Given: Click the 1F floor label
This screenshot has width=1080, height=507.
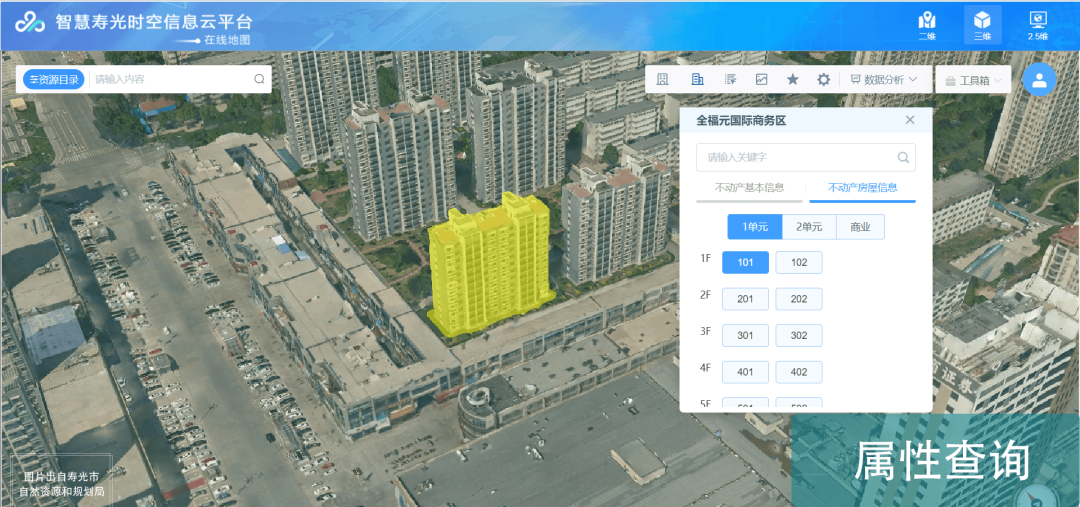Looking at the screenshot, I should pyautogui.click(x=705, y=258).
